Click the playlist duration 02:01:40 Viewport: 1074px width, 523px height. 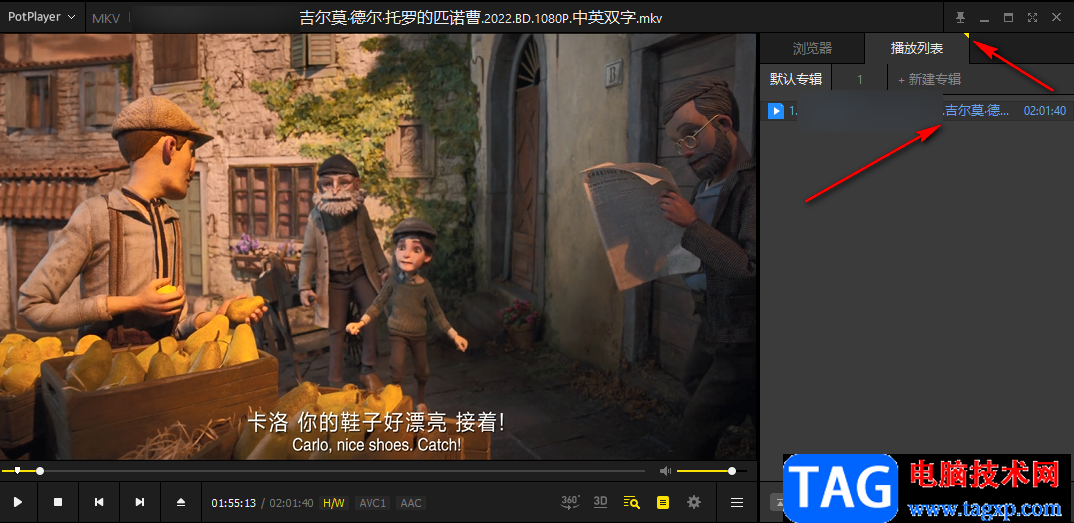click(1045, 110)
